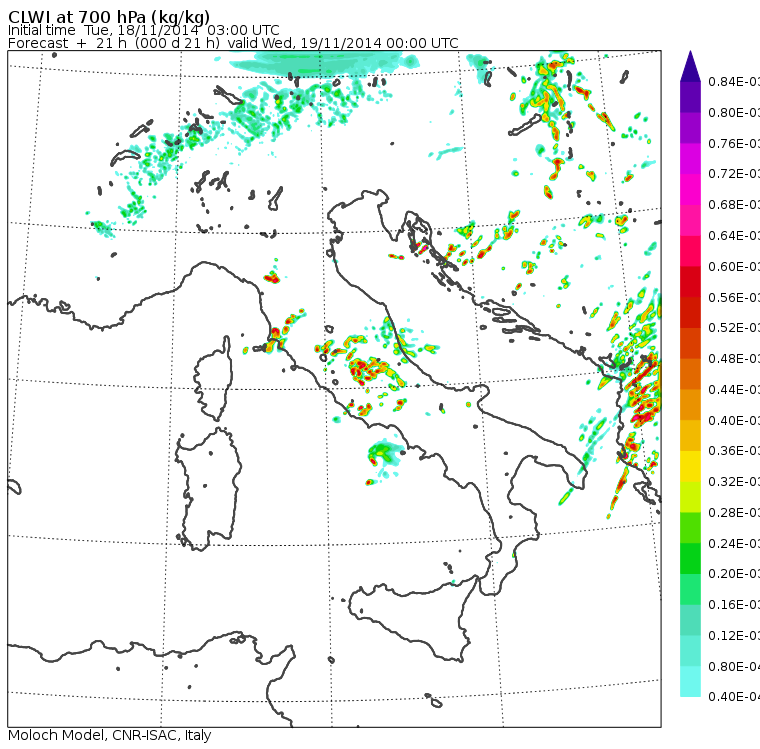The width and height of the screenshot is (760, 749).
Task: Click the 0.52E-03 color scale label
Action: [734, 328]
